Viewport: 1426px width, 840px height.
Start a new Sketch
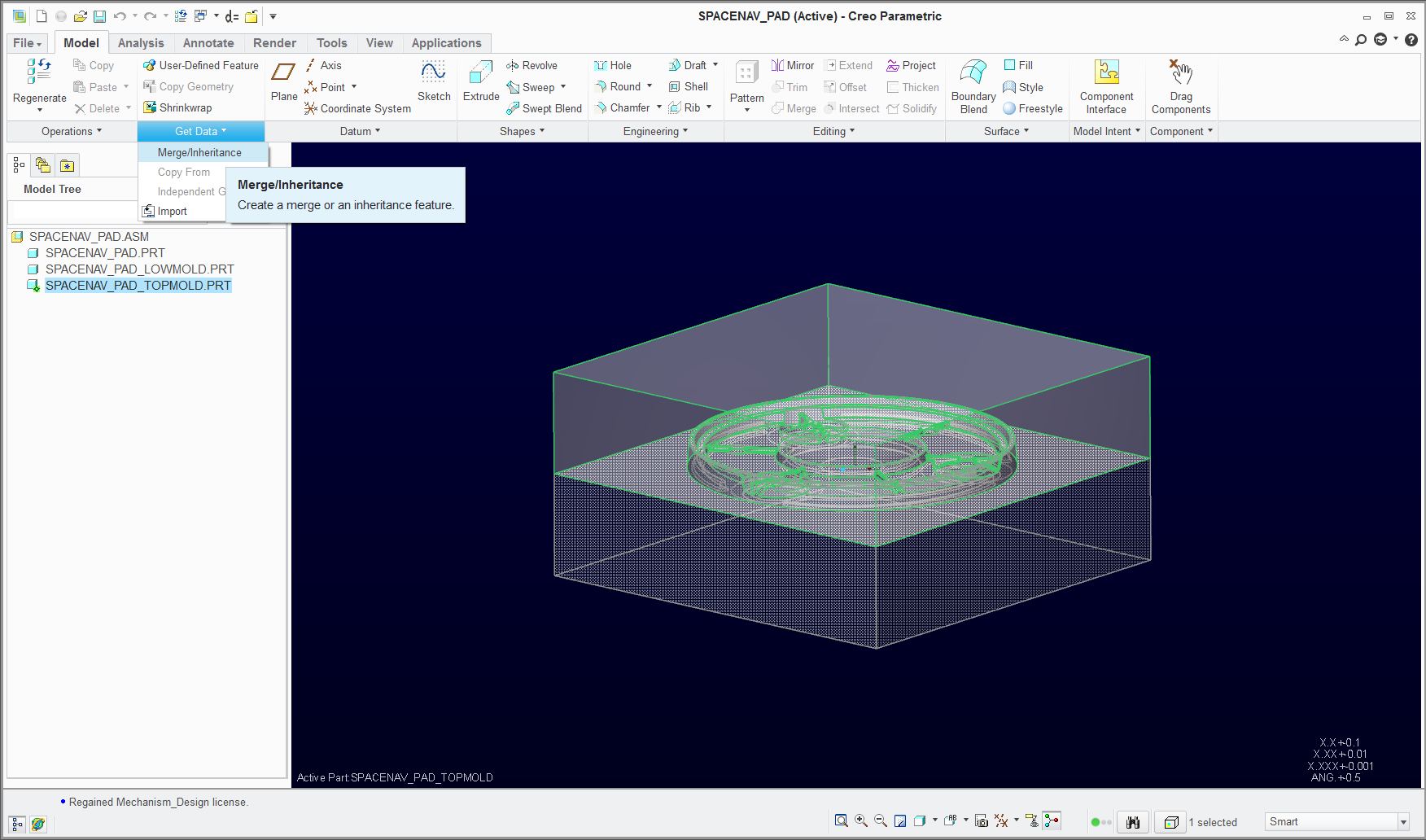[434, 81]
